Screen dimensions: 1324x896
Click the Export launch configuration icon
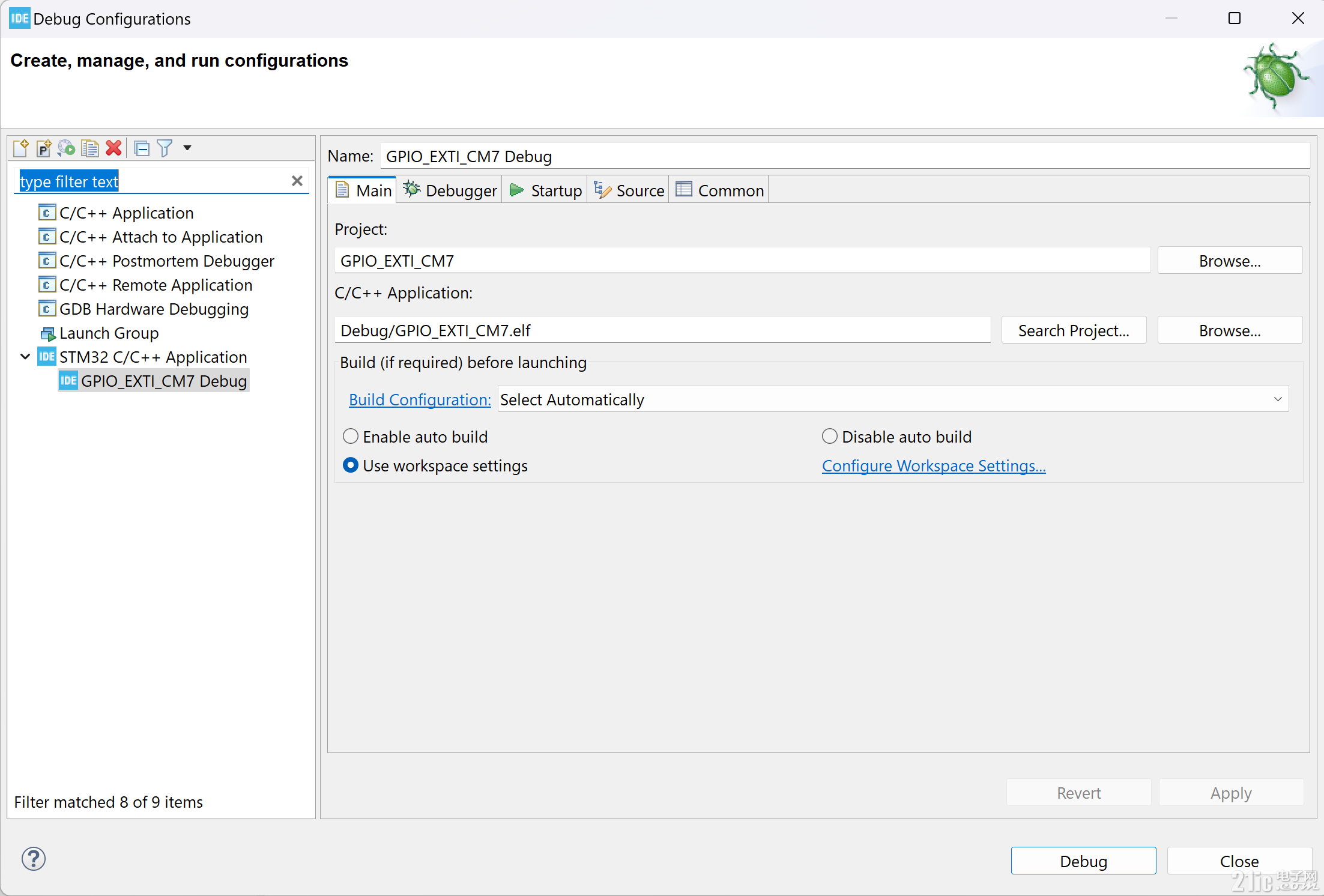[x=66, y=148]
